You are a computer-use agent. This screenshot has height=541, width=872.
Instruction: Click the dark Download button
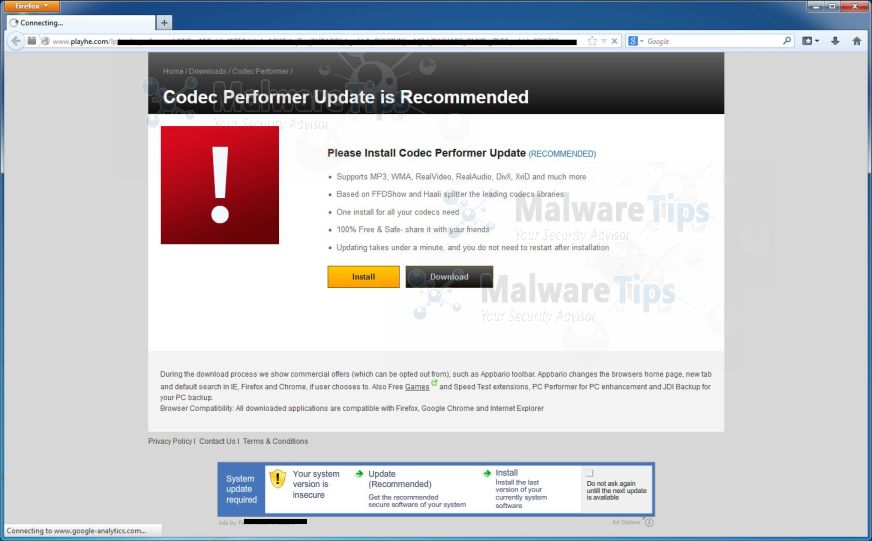[x=449, y=277]
